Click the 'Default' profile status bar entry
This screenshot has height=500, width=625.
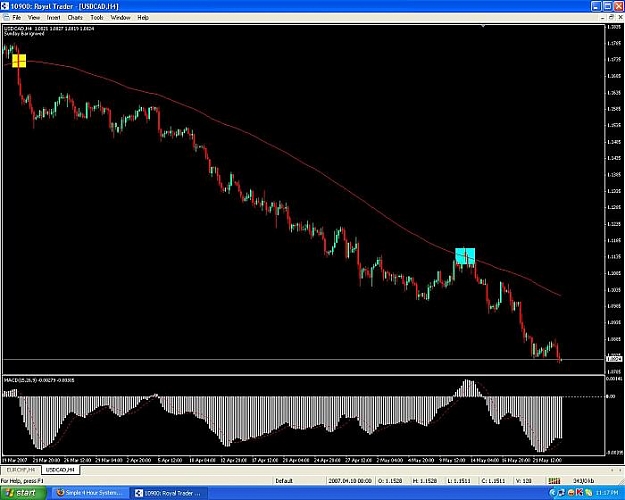click(x=284, y=481)
